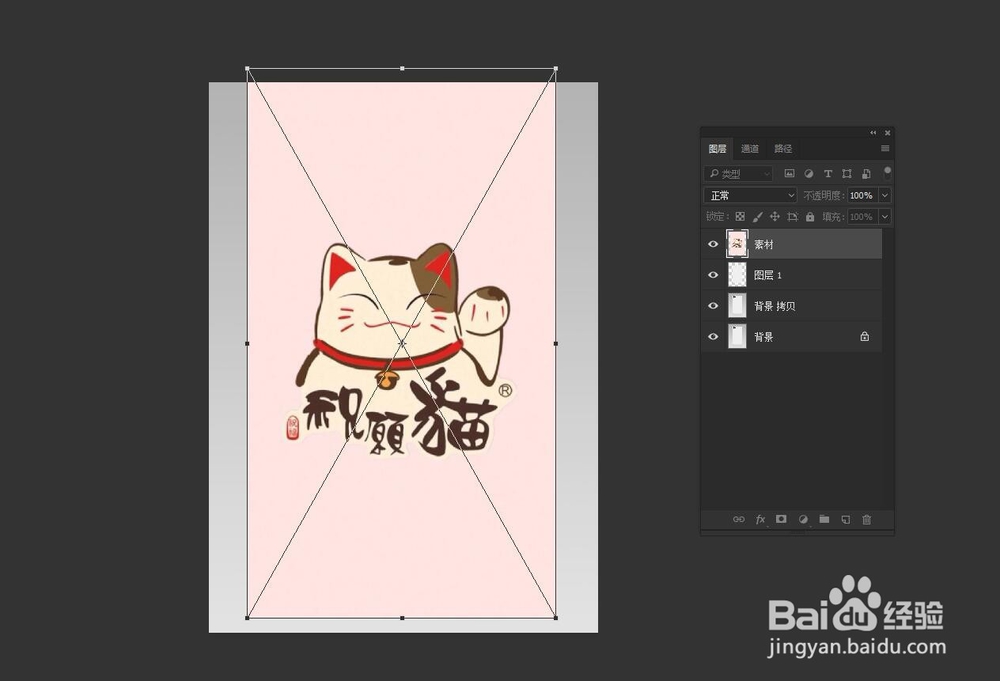Click the top-left transform corner handle

coord(247,68)
